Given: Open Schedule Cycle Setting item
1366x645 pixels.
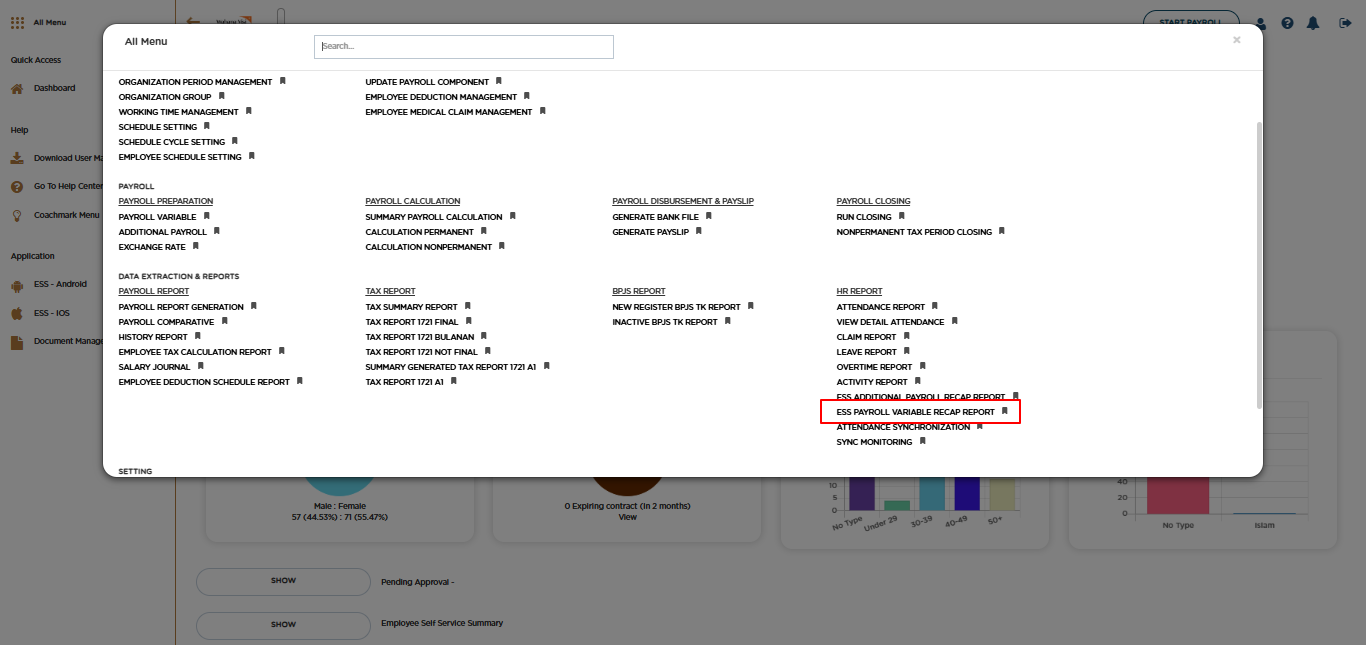Looking at the screenshot, I should pyautogui.click(x=172, y=142).
